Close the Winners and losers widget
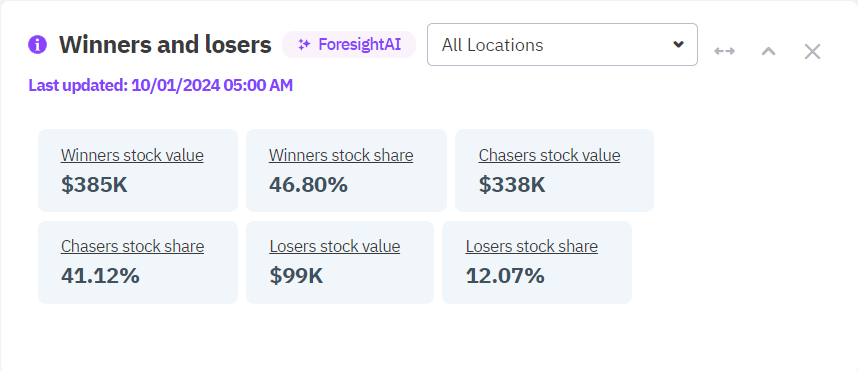The height and width of the screenshot is (371, 858). click(813, 51)
